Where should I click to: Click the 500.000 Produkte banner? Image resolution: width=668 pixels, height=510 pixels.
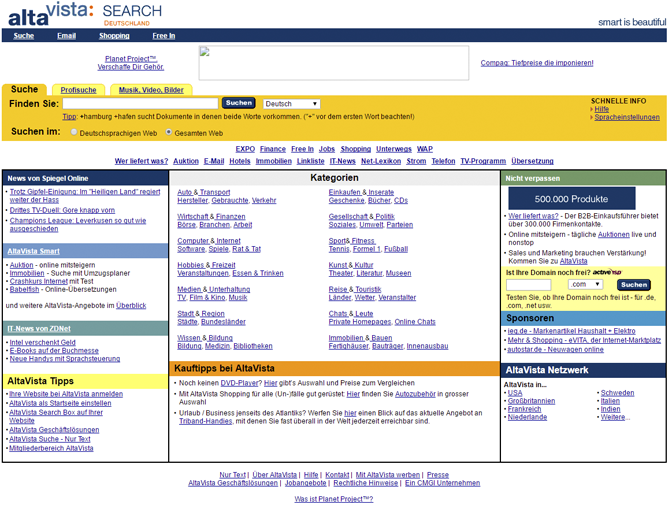[579, 198]
